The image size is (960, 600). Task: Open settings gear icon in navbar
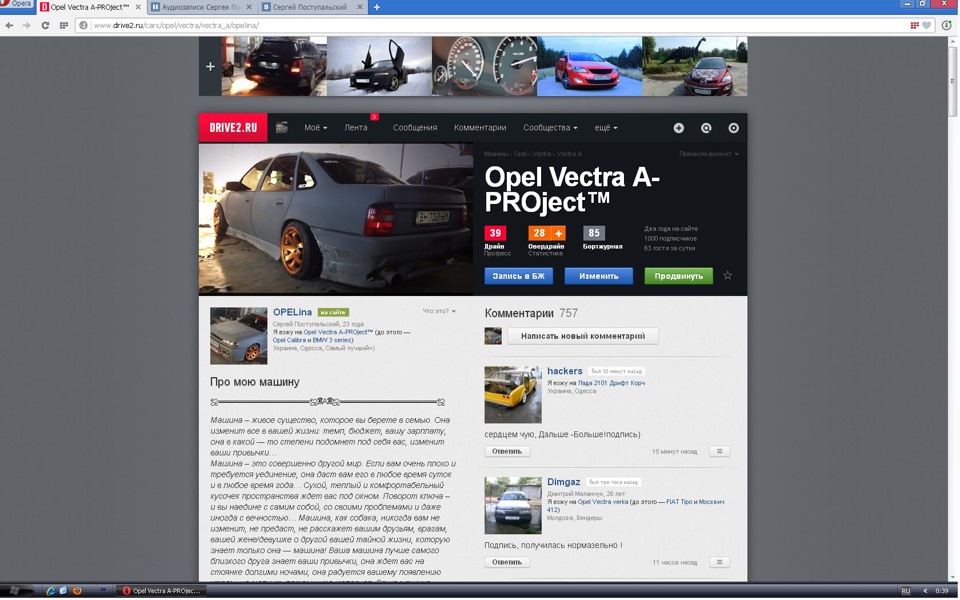(733, 128)
